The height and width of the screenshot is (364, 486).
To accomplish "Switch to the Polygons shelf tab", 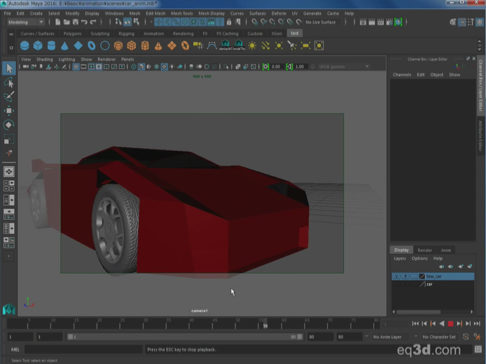I will point(72,34).
